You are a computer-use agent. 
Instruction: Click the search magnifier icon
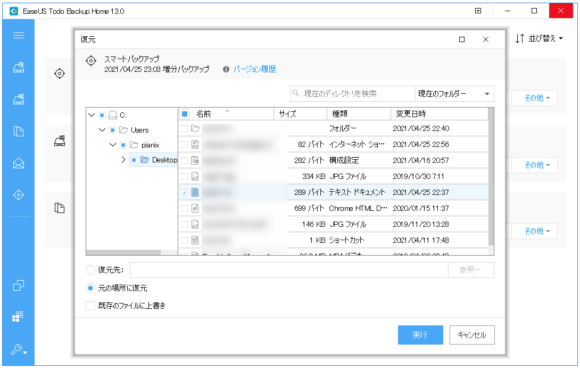click(x=296, y=93)
